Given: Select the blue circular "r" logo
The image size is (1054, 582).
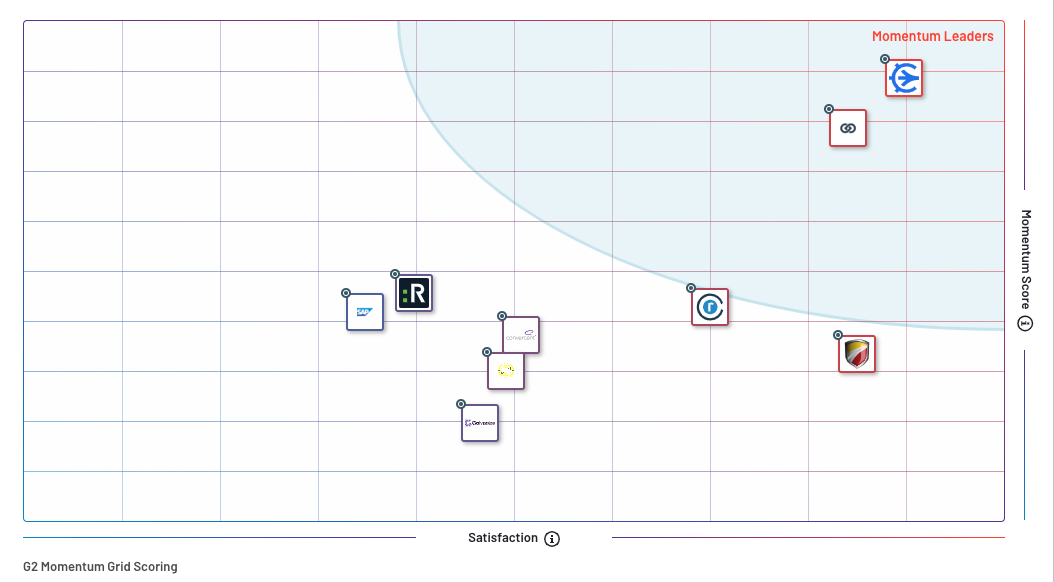Looking at the screenshot, I should point(710,307).
